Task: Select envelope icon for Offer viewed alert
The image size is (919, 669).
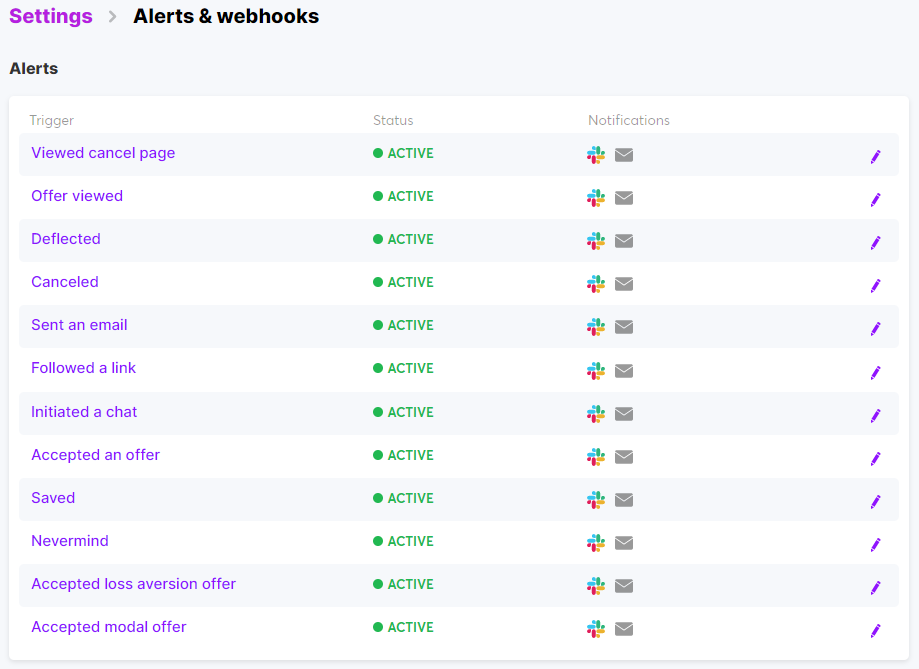Action: (x=624, y=198)
